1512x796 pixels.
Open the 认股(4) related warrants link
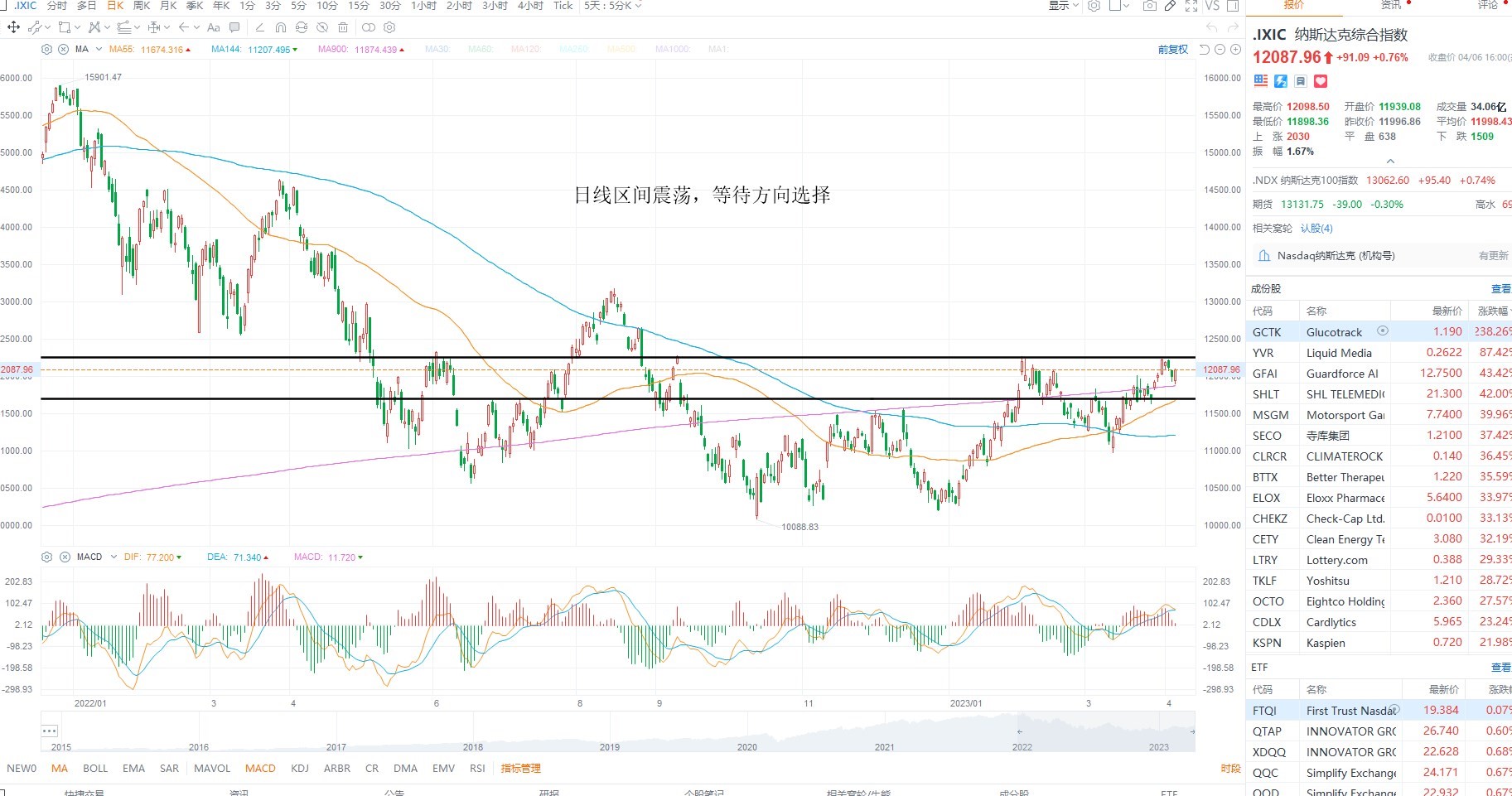(1316, 228)
